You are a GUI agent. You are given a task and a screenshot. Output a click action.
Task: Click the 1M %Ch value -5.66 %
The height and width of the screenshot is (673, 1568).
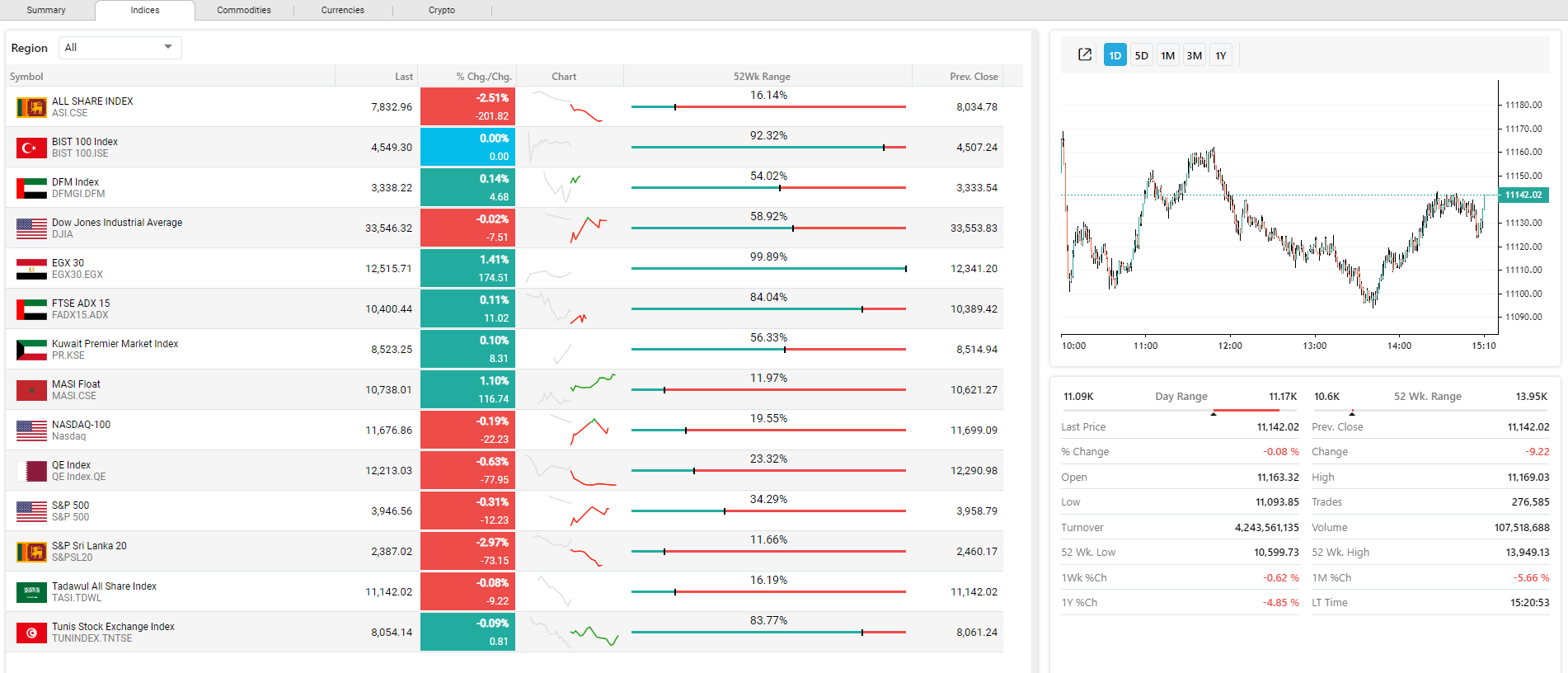coord(1531,578)
